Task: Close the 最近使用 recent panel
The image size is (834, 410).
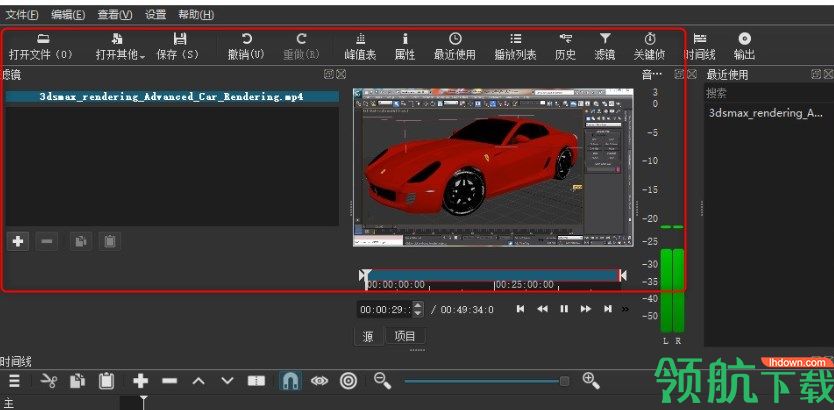Action: (x=829, y=74)
